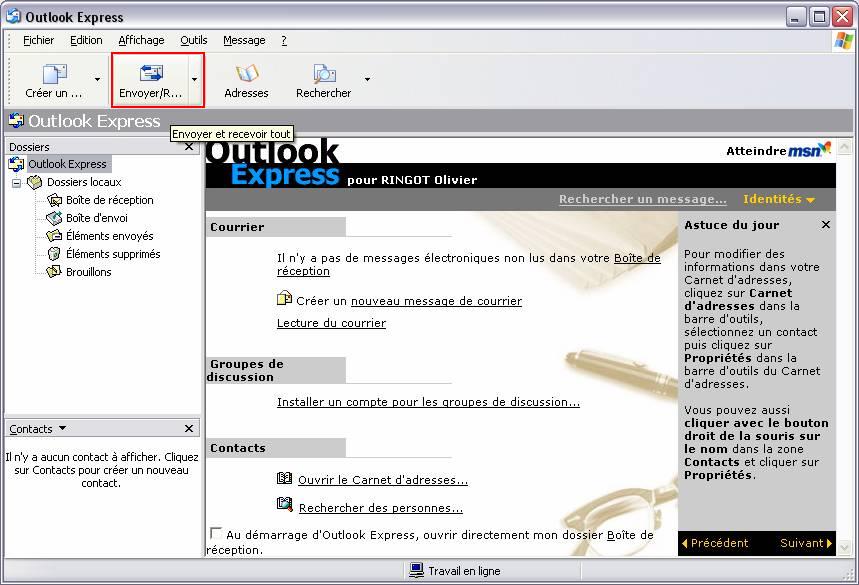This screenshot has height=585, width=859.
Task: Click the Éléments supprimés trash icon
Action: [54, 254]
